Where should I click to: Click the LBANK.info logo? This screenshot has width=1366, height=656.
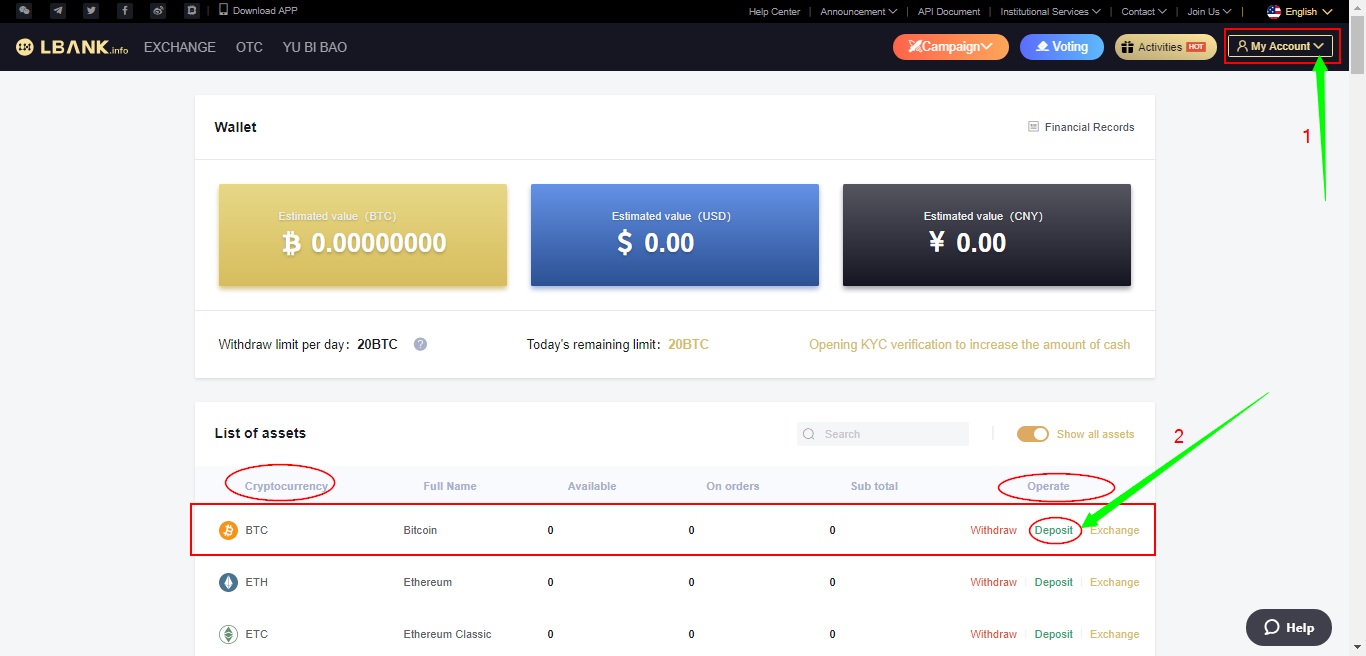(x=72, y=47)
